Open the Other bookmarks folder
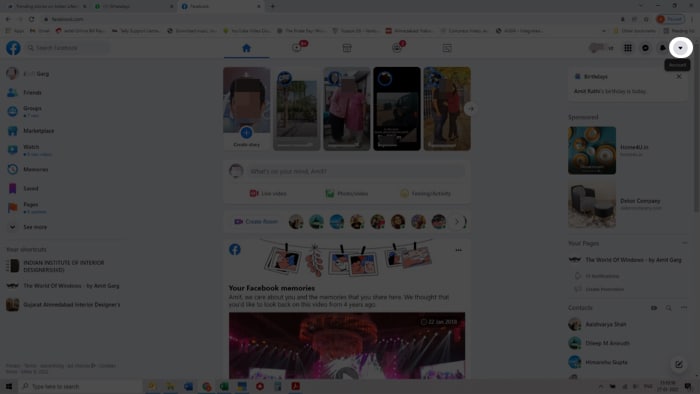Viewport: 700px width, 394px height. pos(634,31)
